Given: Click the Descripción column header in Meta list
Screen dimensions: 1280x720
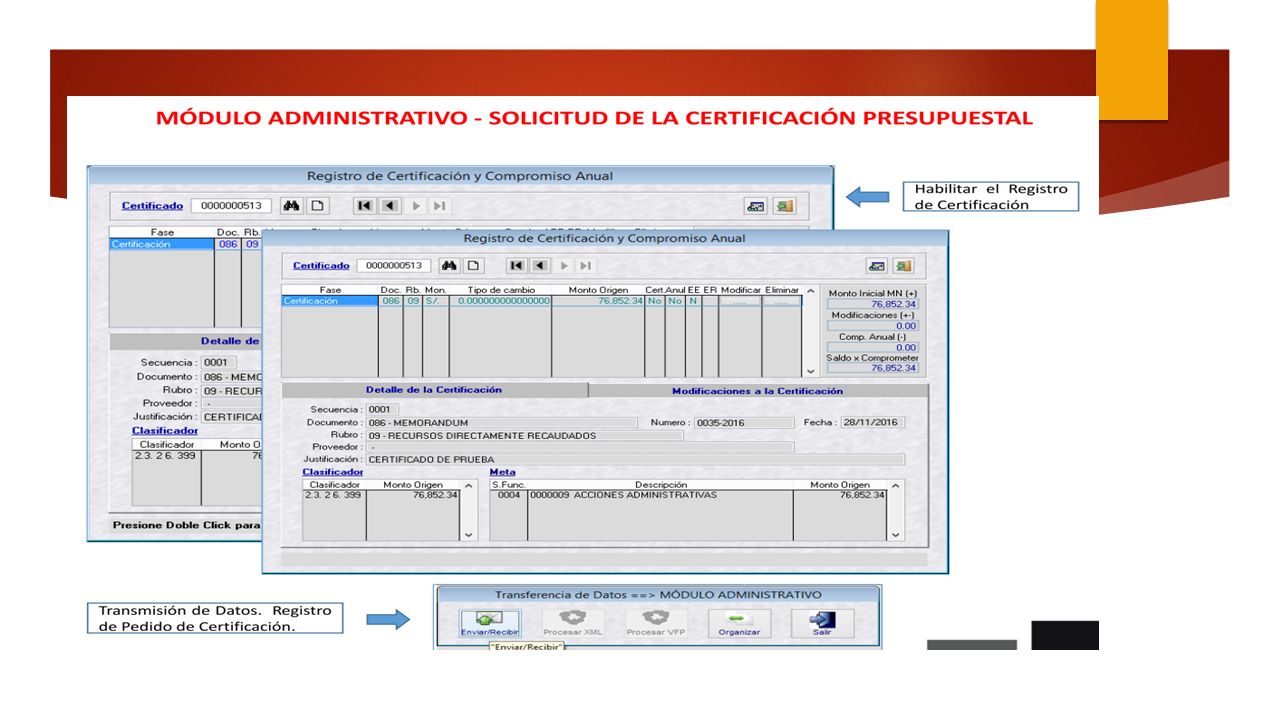Looking at the screenshot, I should (x=661, y=485).
